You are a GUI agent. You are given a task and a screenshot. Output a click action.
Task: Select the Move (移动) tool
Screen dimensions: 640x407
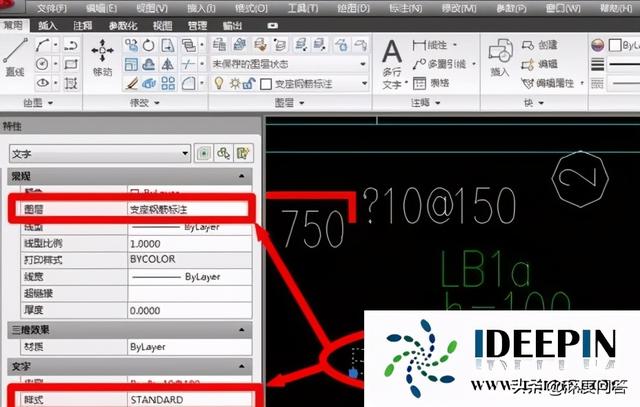(x=102, y=55)
